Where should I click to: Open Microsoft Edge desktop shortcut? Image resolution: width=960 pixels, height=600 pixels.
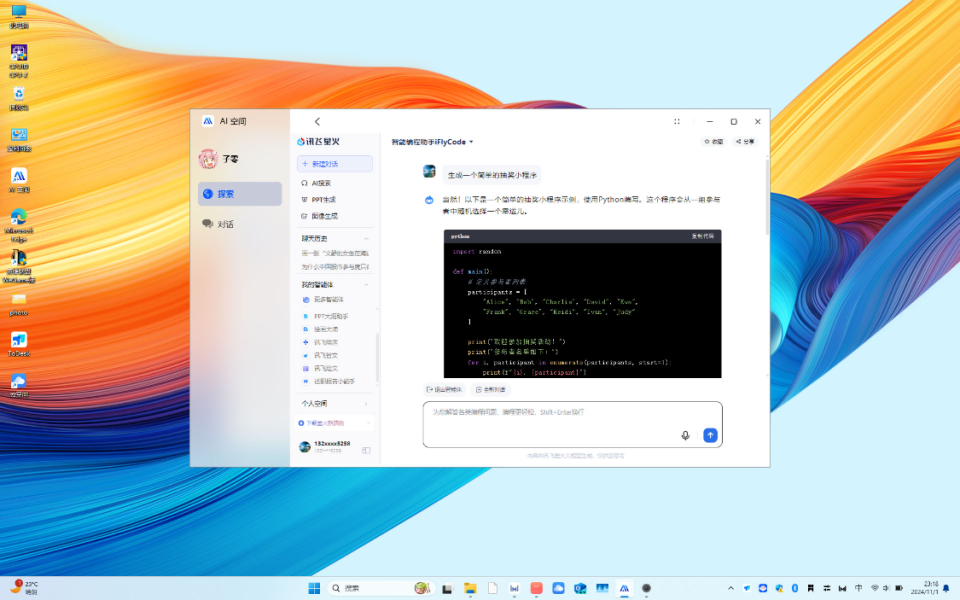point(19,225)
